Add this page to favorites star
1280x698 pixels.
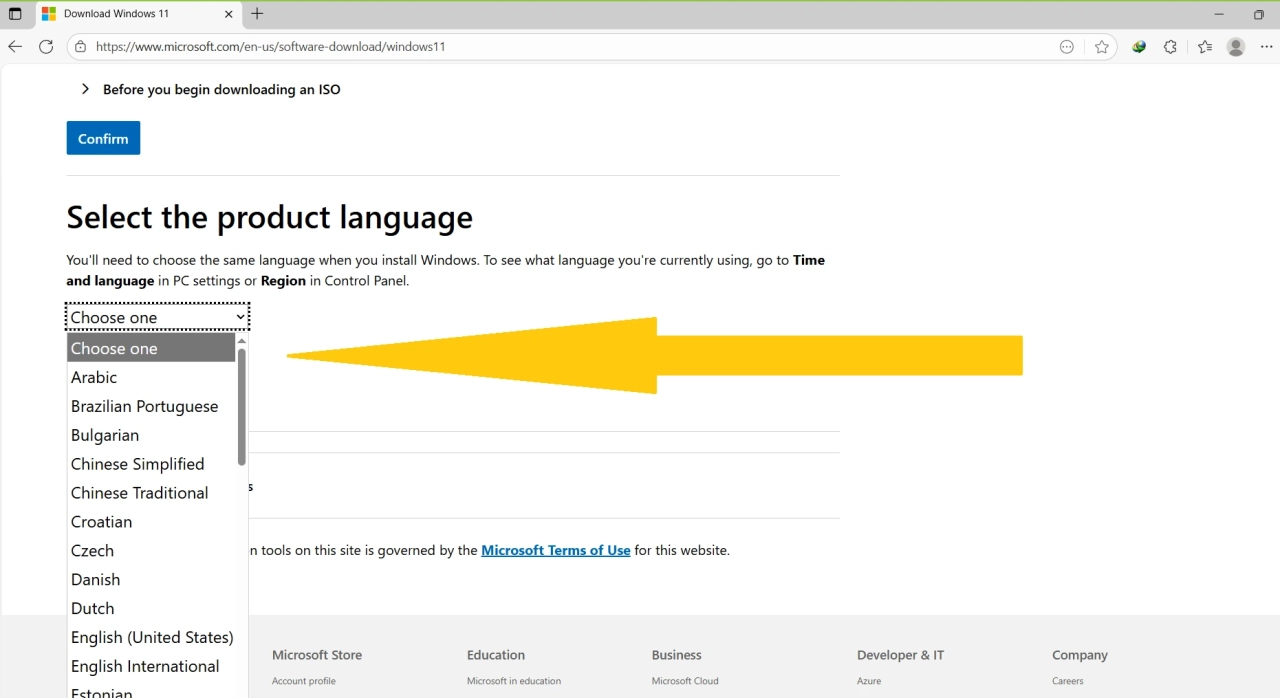tap(1101, 47)
